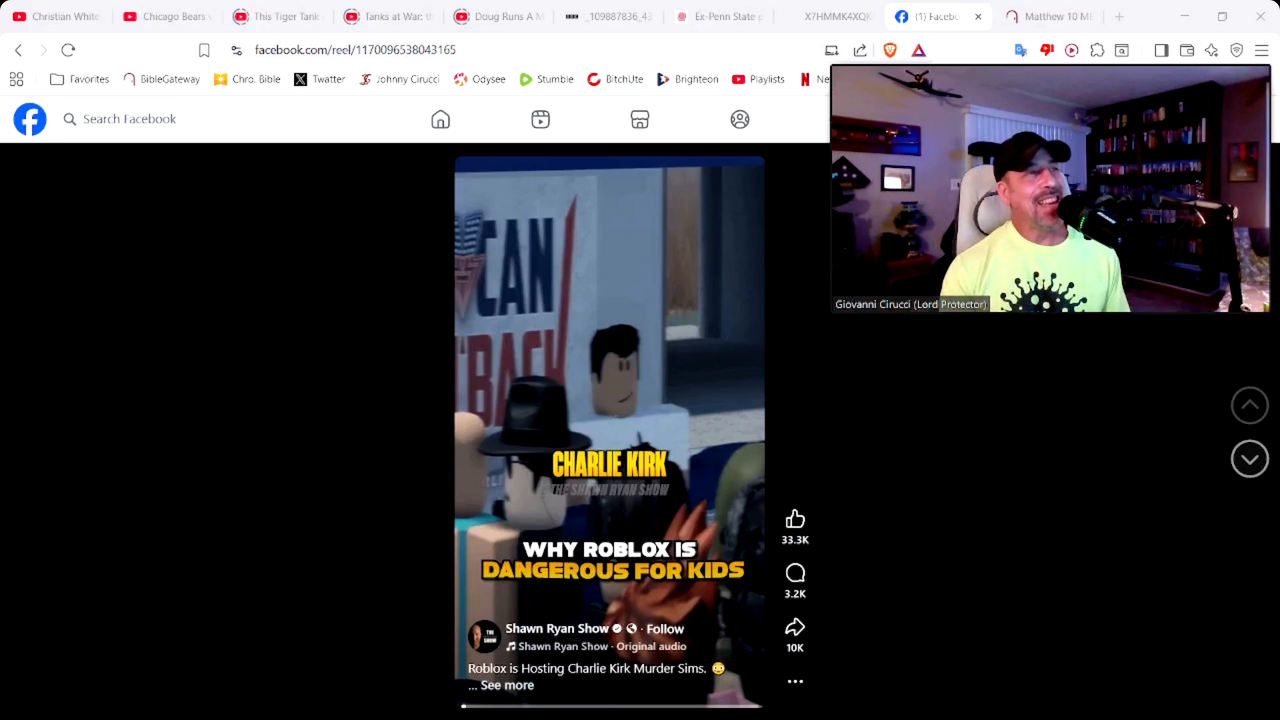
Task: Toggle Brave Shields lion icon
Action: click(x=890, y=50)
